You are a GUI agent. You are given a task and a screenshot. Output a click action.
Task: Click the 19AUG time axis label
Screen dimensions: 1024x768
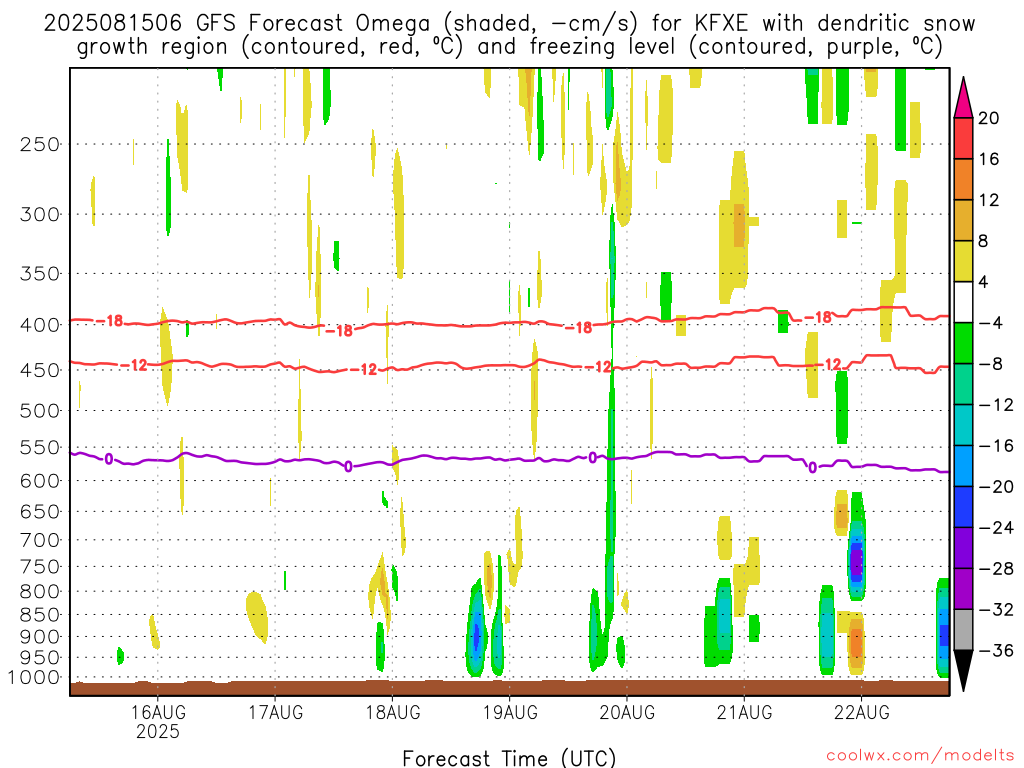click(x=510, y=712)
